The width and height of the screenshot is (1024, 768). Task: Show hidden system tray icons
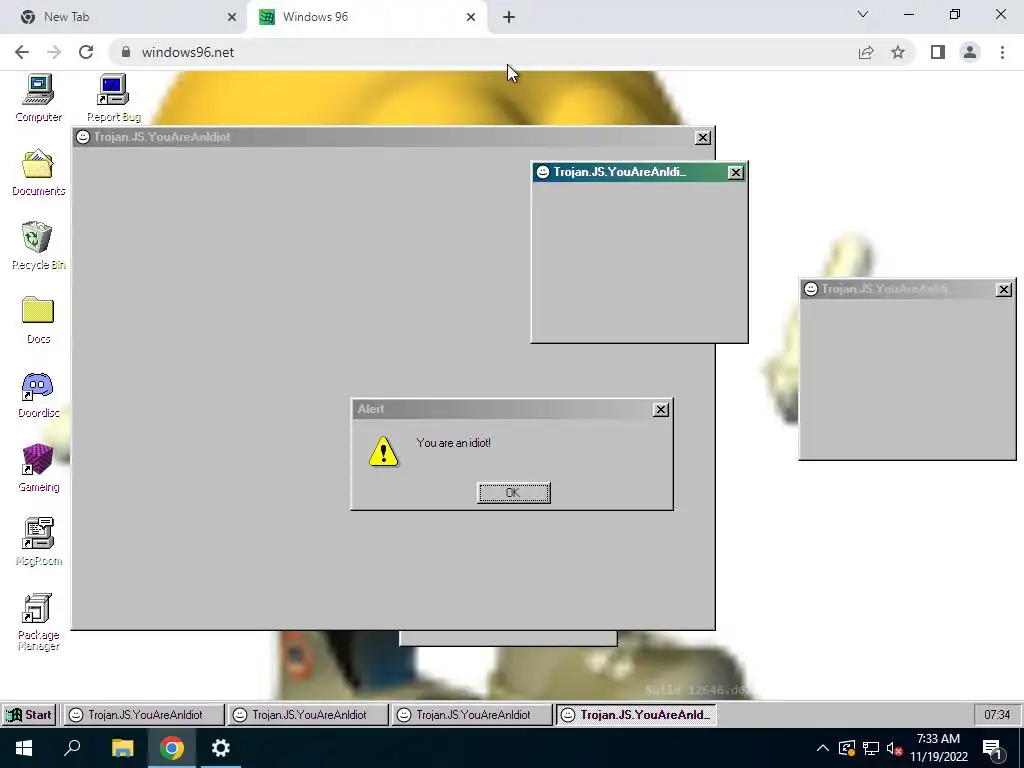click(823, 748)
